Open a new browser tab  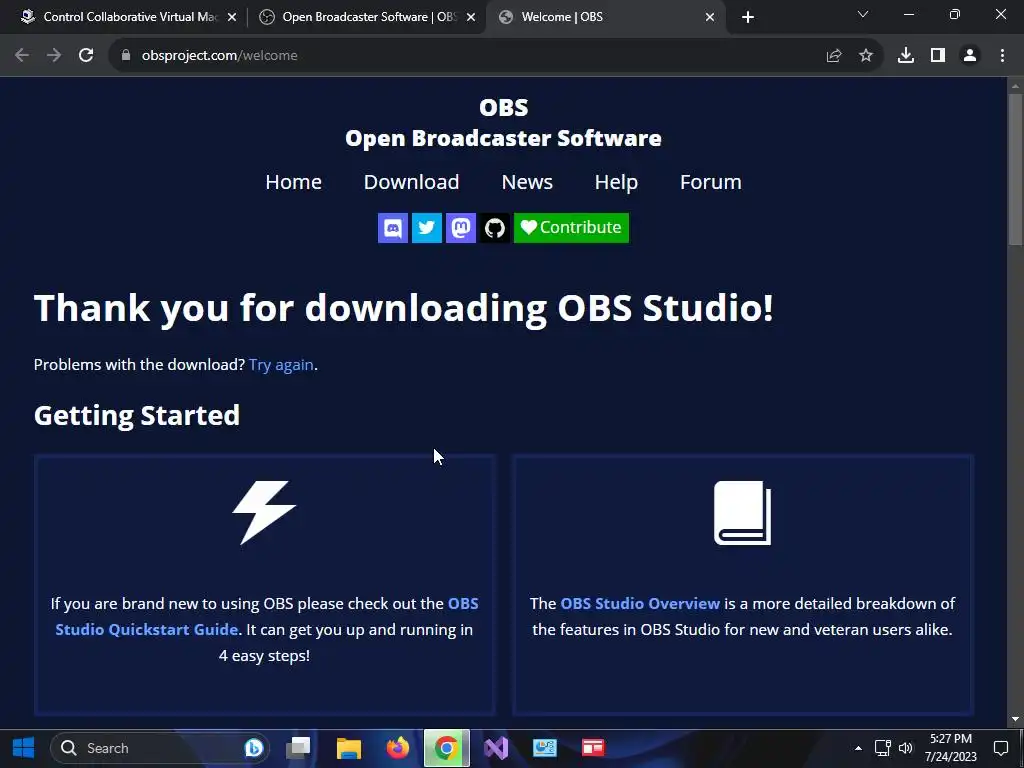[748, 17]
